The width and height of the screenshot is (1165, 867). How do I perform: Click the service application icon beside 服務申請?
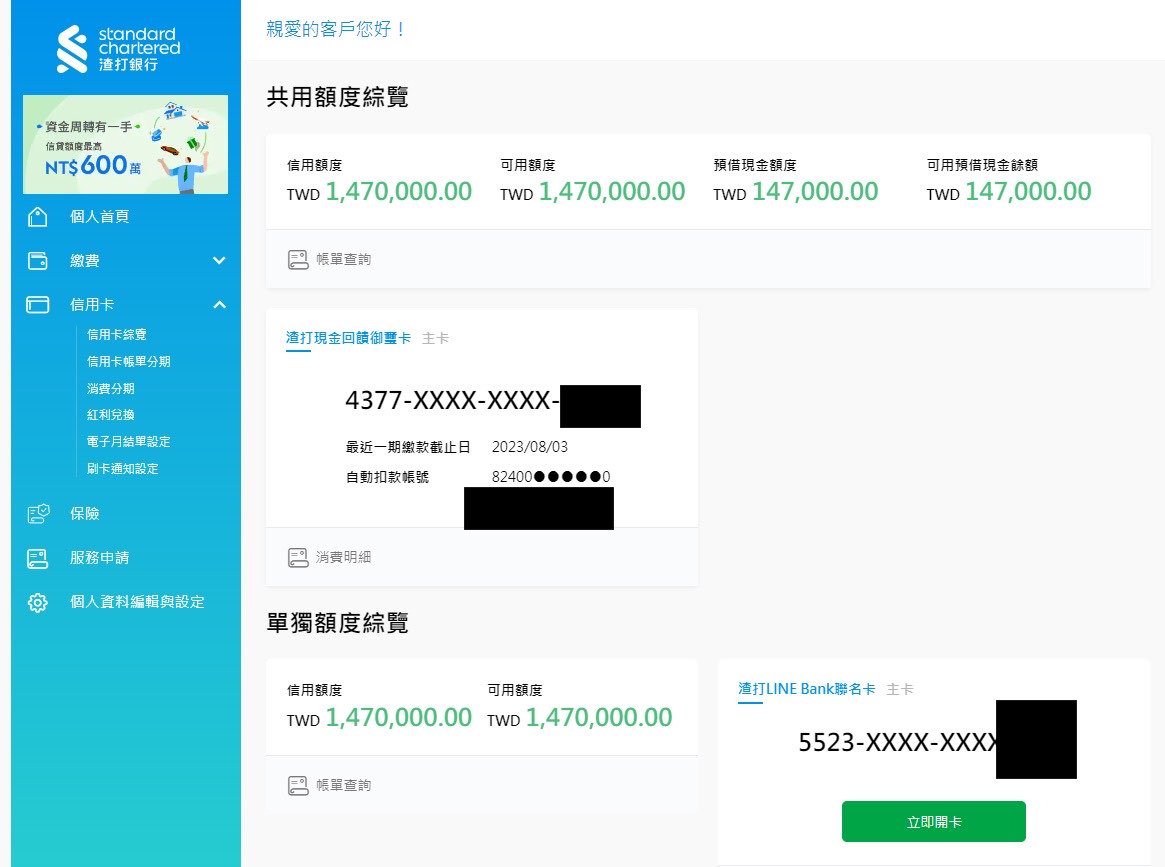click(x=38, y=558)
